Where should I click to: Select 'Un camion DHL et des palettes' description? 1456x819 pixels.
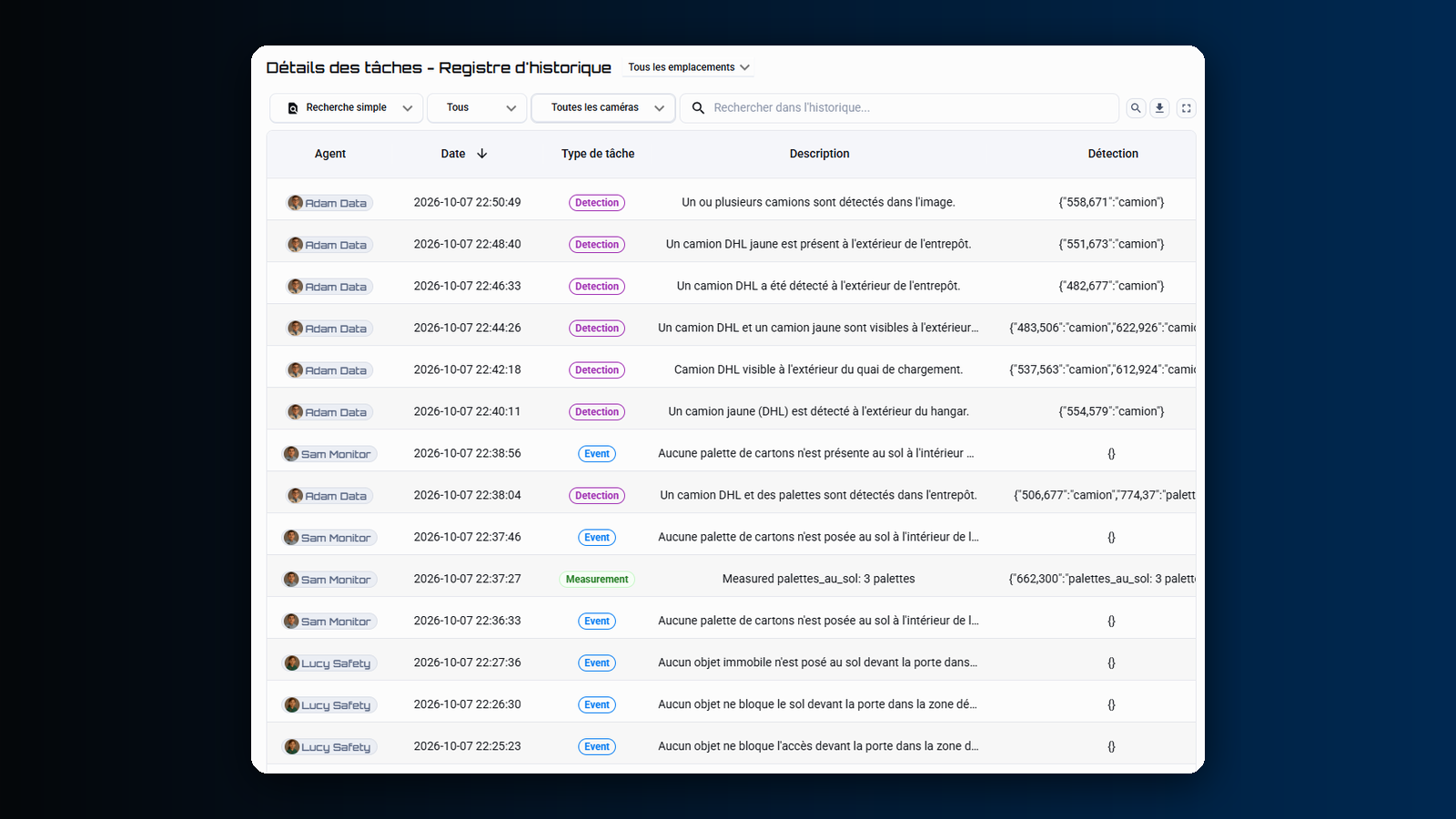pyautogui.click(x=819, y=495)
